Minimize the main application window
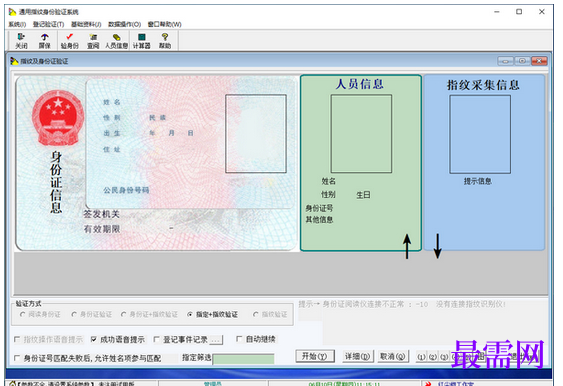The height and width of the screenshot is (386, 563). 497,12
